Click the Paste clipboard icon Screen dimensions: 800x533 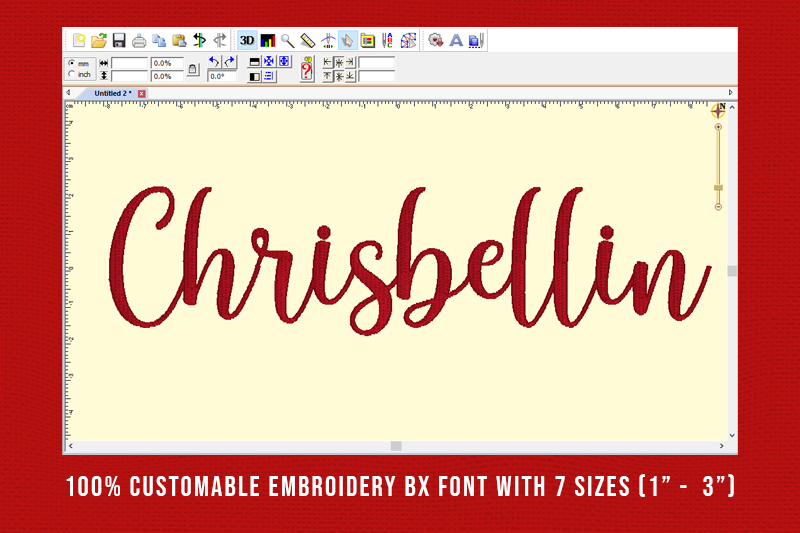[x=179, y=40]
